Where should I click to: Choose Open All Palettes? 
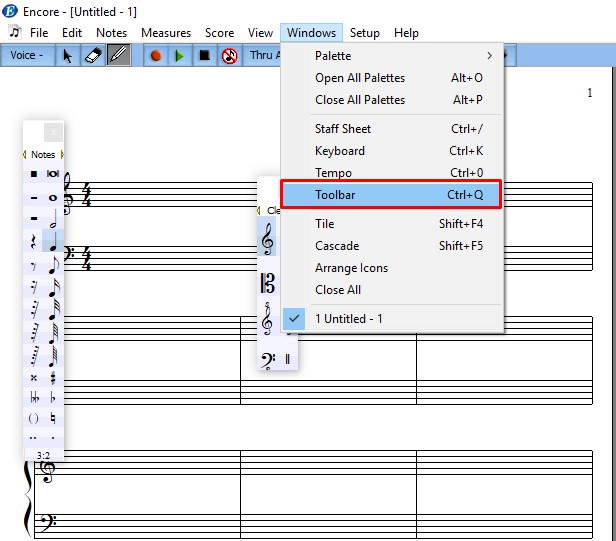pyautogui.click(x=392, y=78)
